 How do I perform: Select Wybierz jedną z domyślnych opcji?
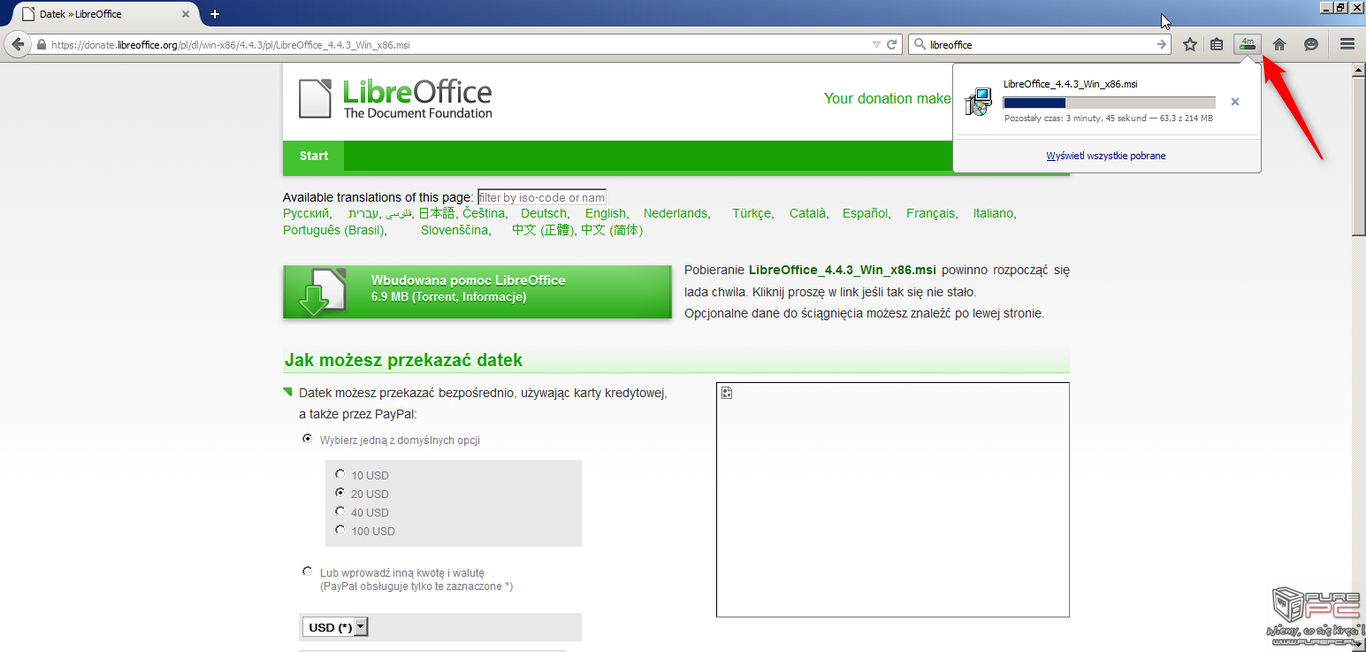pos(308,439)
